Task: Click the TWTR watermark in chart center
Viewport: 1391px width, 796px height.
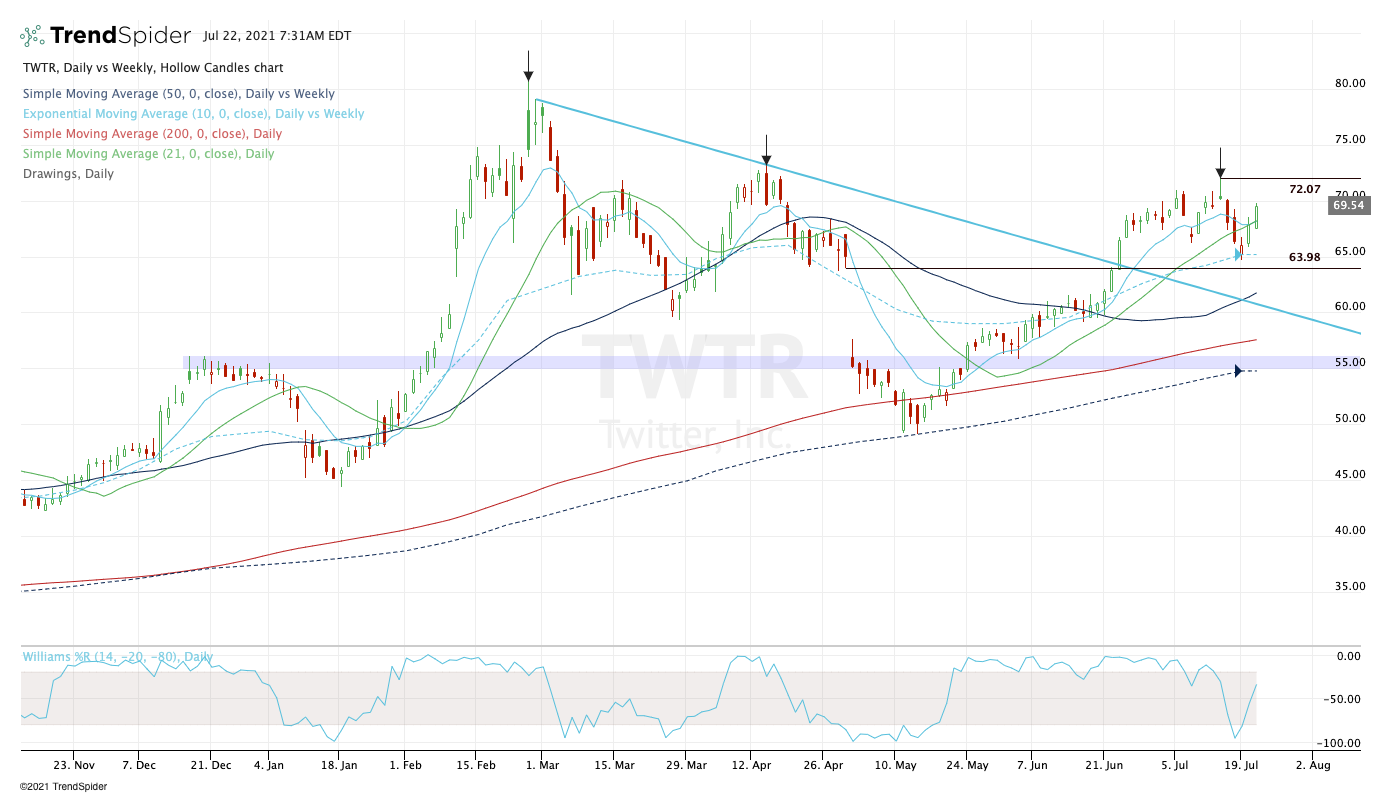Action: [694, 370]
